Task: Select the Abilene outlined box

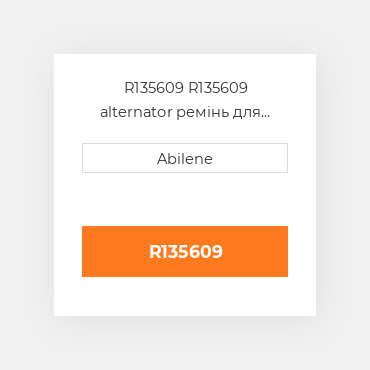Action: pos(185,158)
